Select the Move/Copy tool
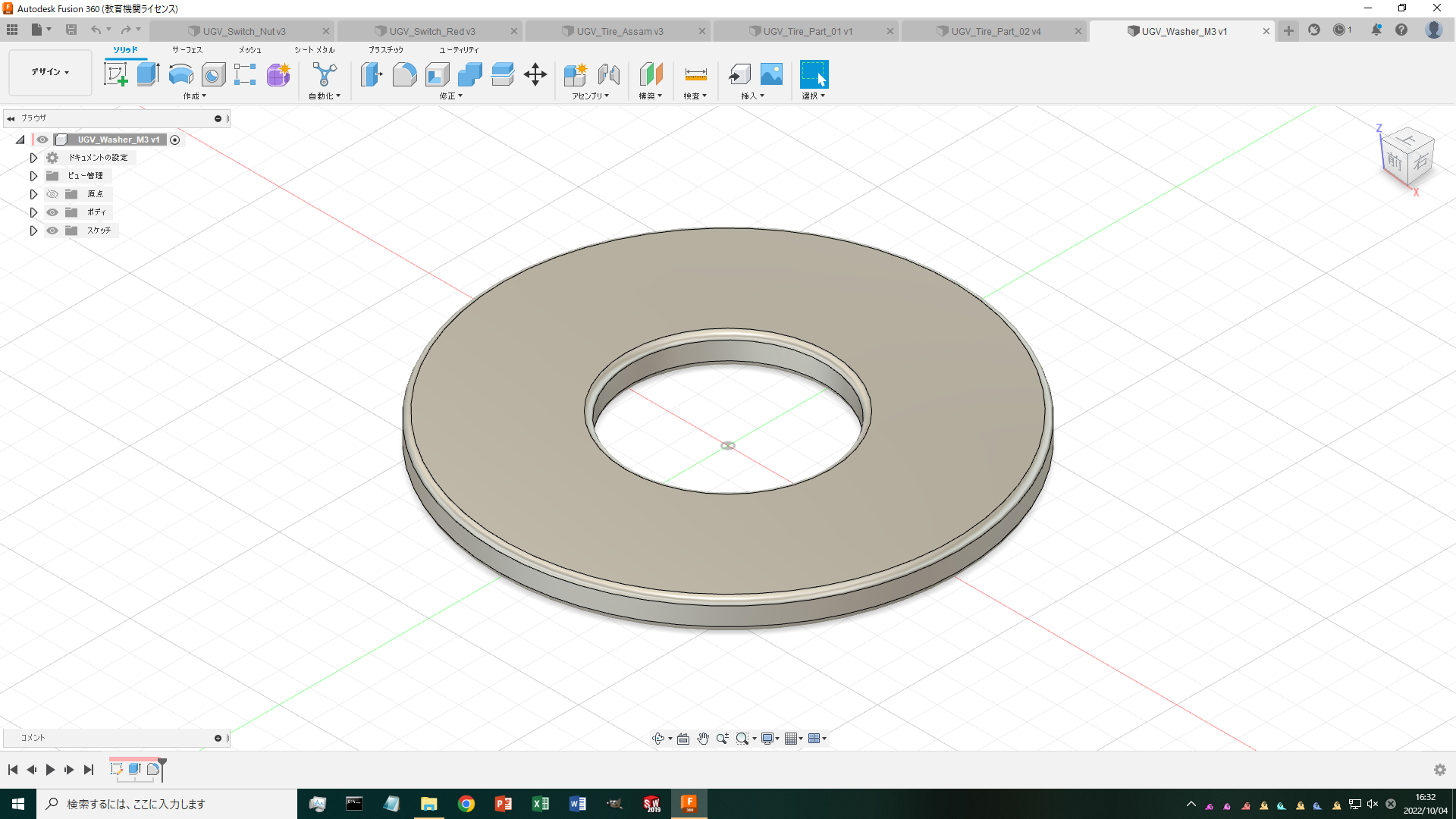This screenshot has width=1456, height=819. pyautogui.click(x=535, y=74)
